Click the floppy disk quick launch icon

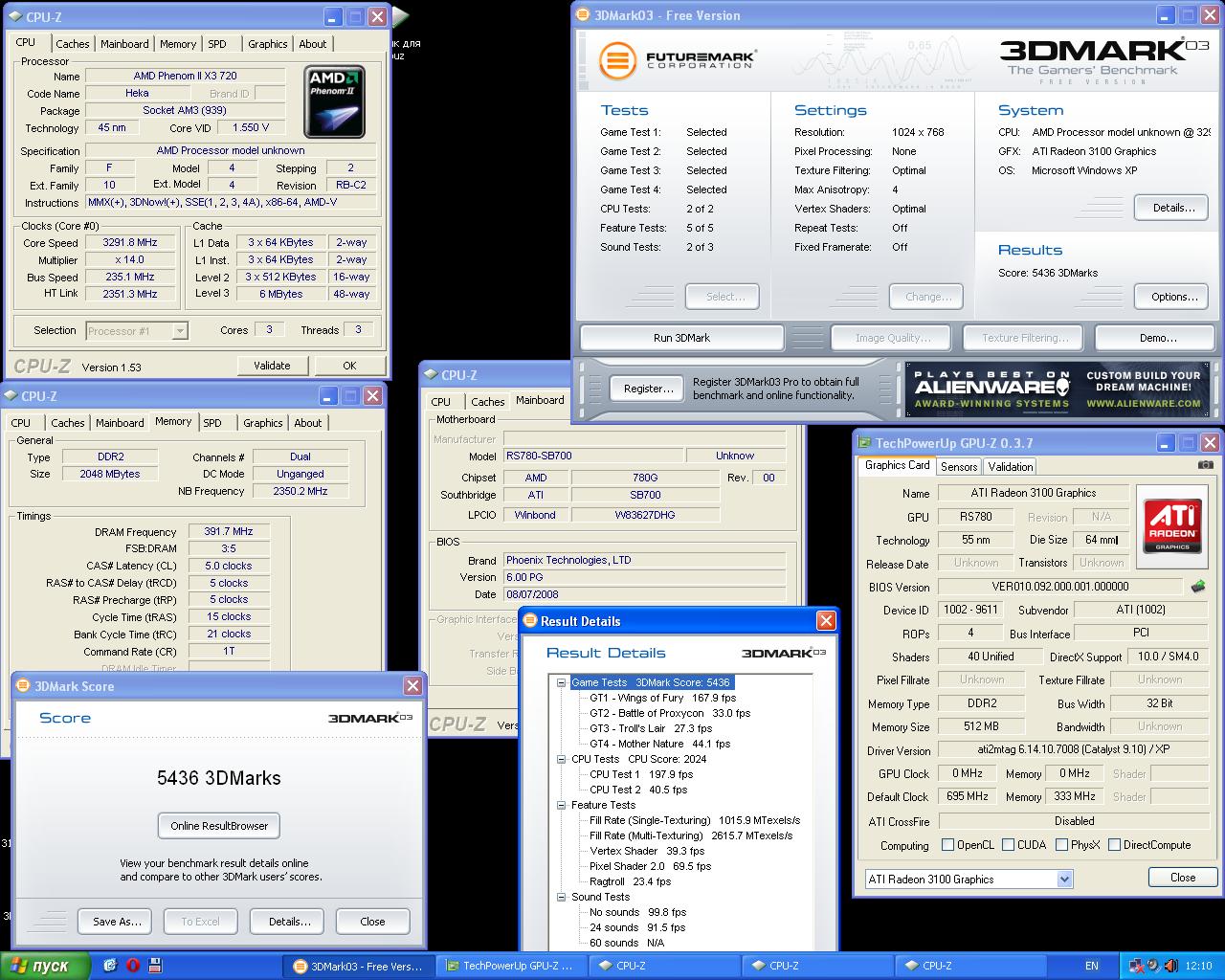pyautogui.click(x=154, y=966)
